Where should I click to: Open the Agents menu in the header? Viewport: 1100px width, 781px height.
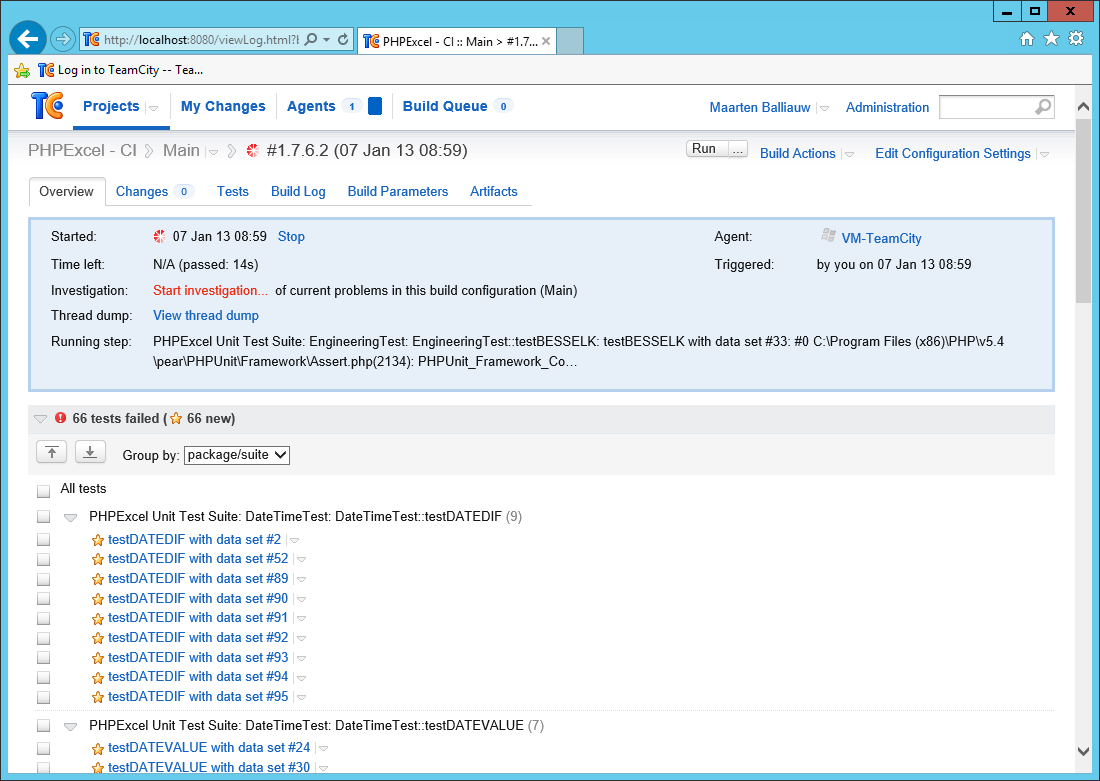point(311,105)
